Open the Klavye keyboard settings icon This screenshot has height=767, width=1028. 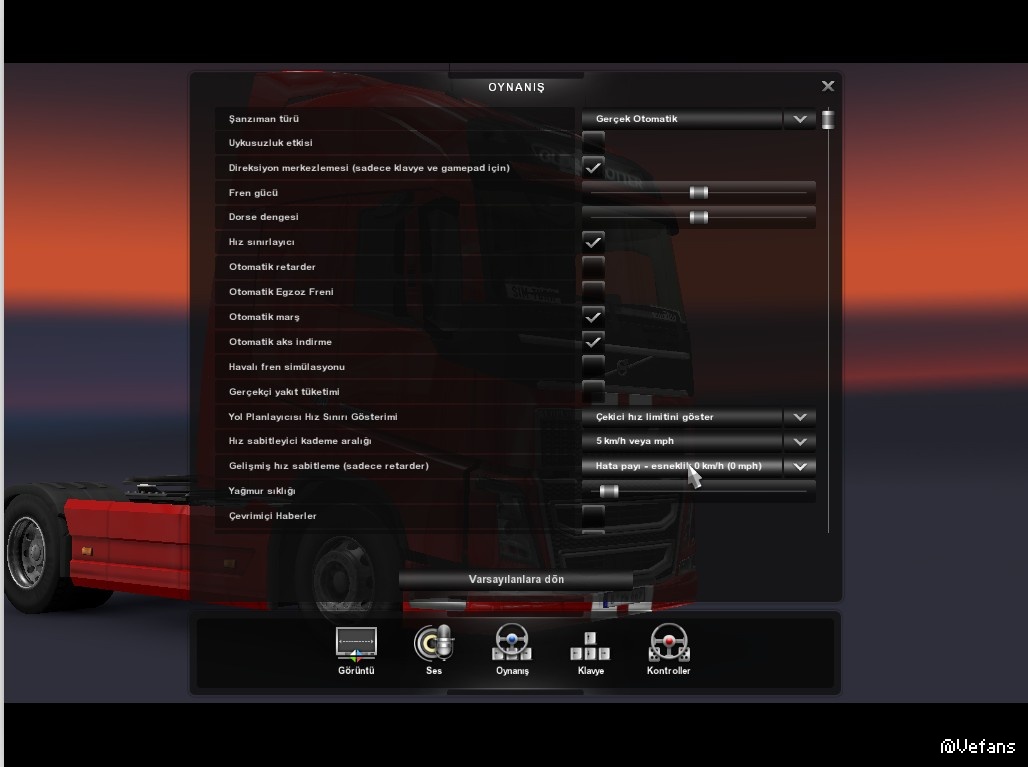coord(590,653)
